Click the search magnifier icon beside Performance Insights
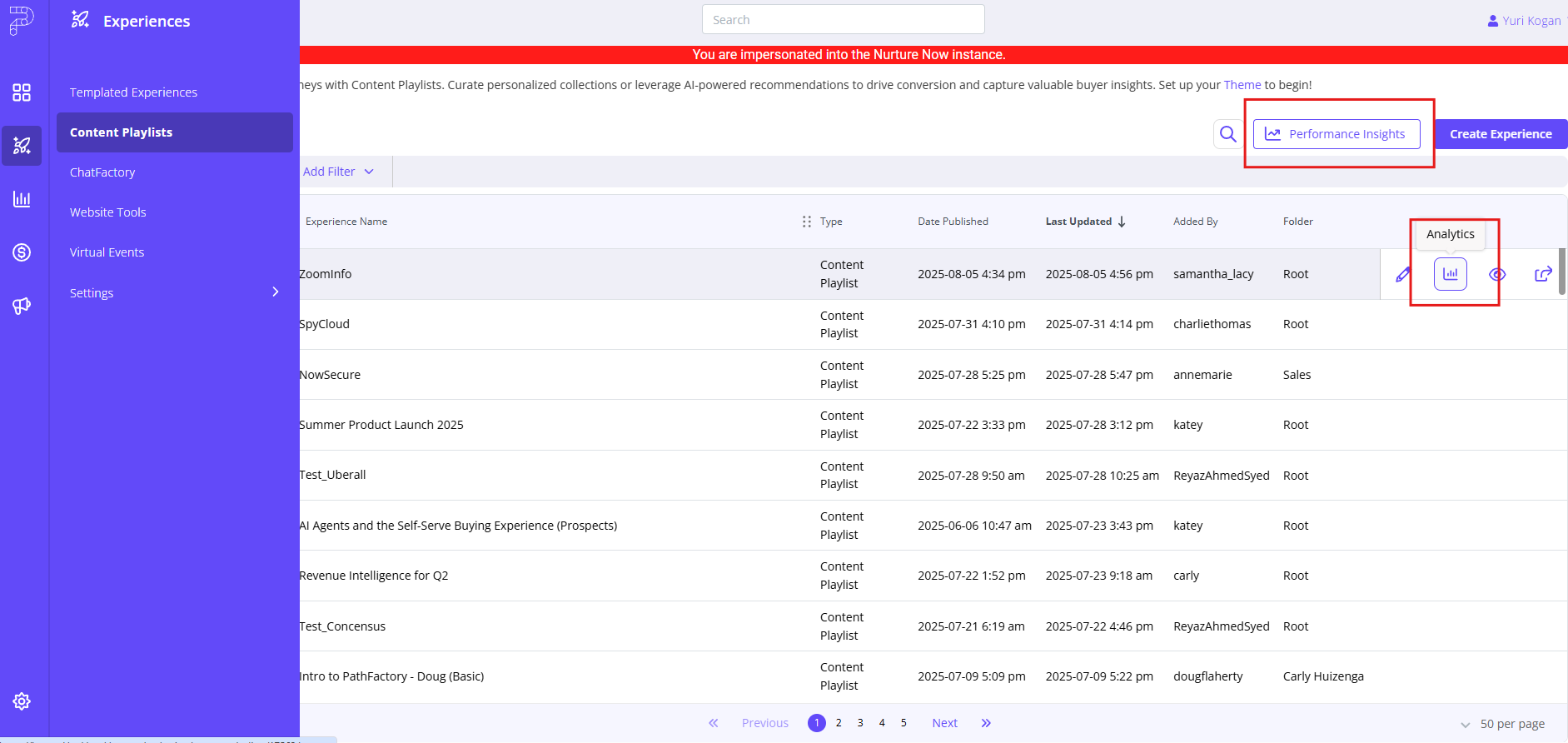The image size is (1568, 743). [1228, 134]
